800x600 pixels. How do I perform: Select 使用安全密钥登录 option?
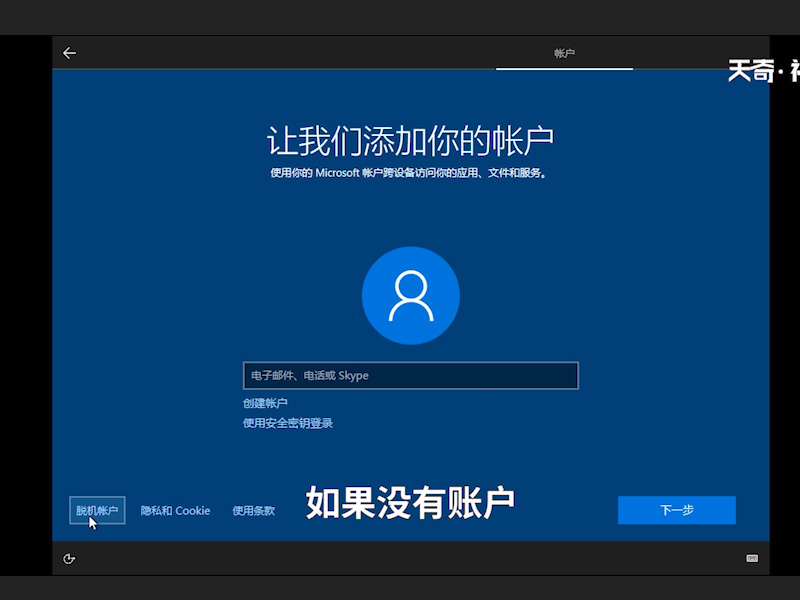pyautogui.click(x=287, y=424)
